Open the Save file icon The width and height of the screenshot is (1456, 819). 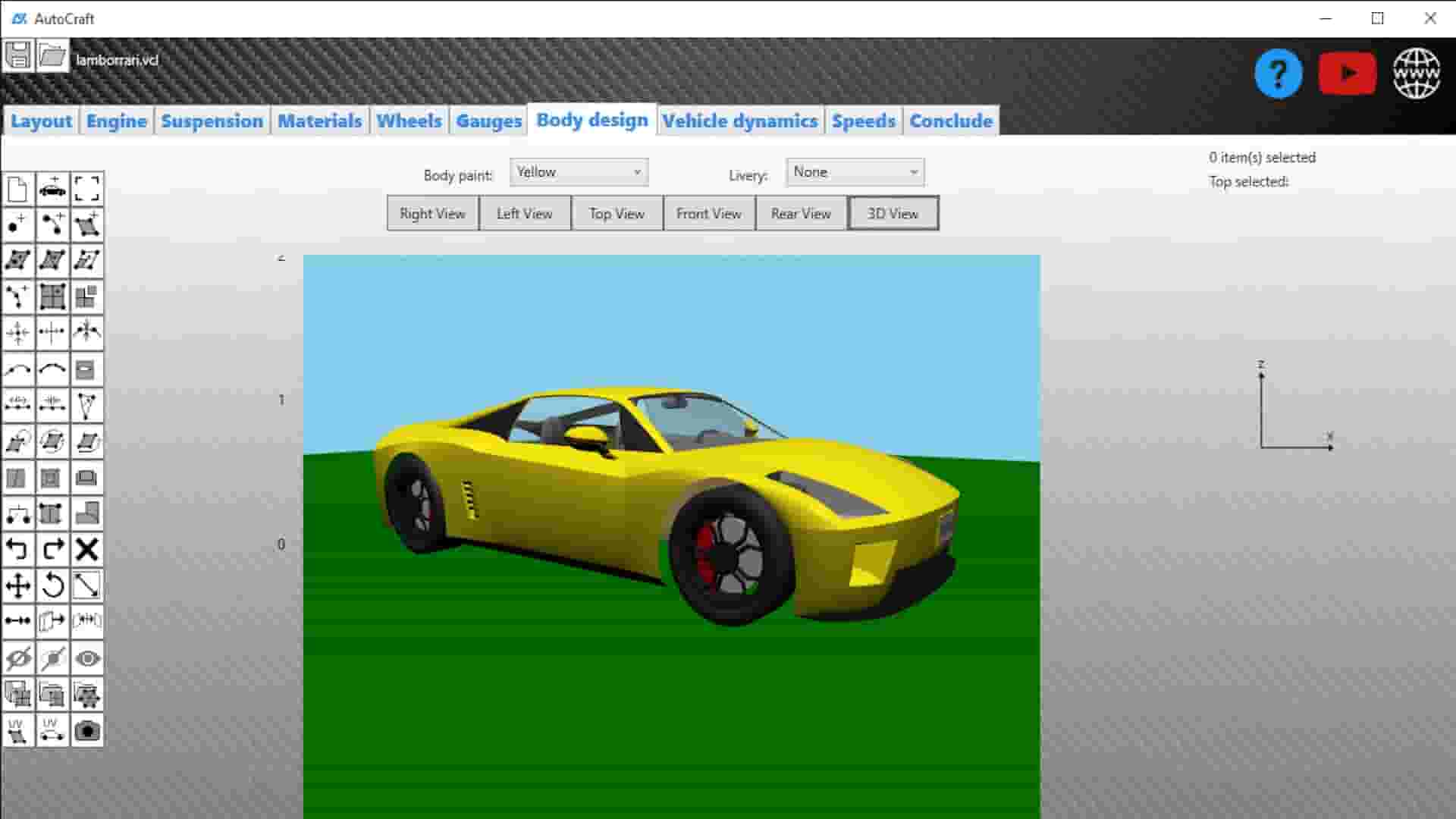coord(19,56)
